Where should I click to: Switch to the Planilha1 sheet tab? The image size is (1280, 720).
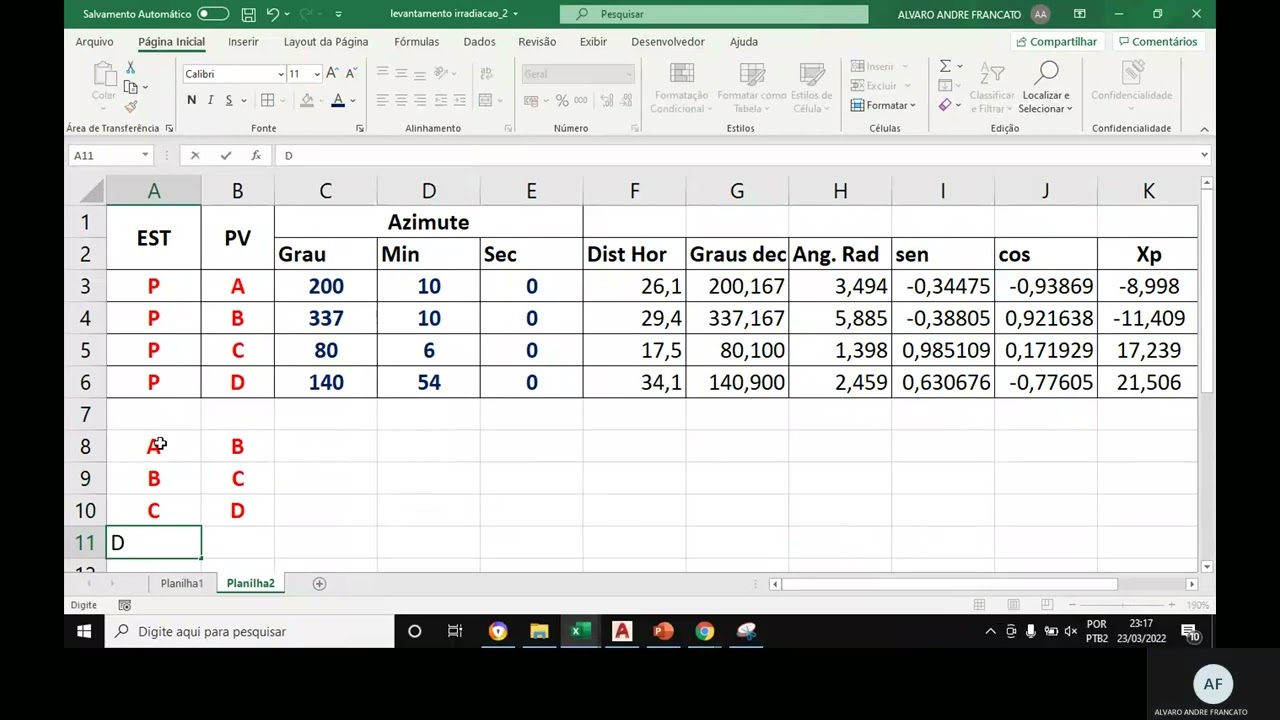(182, 583)
